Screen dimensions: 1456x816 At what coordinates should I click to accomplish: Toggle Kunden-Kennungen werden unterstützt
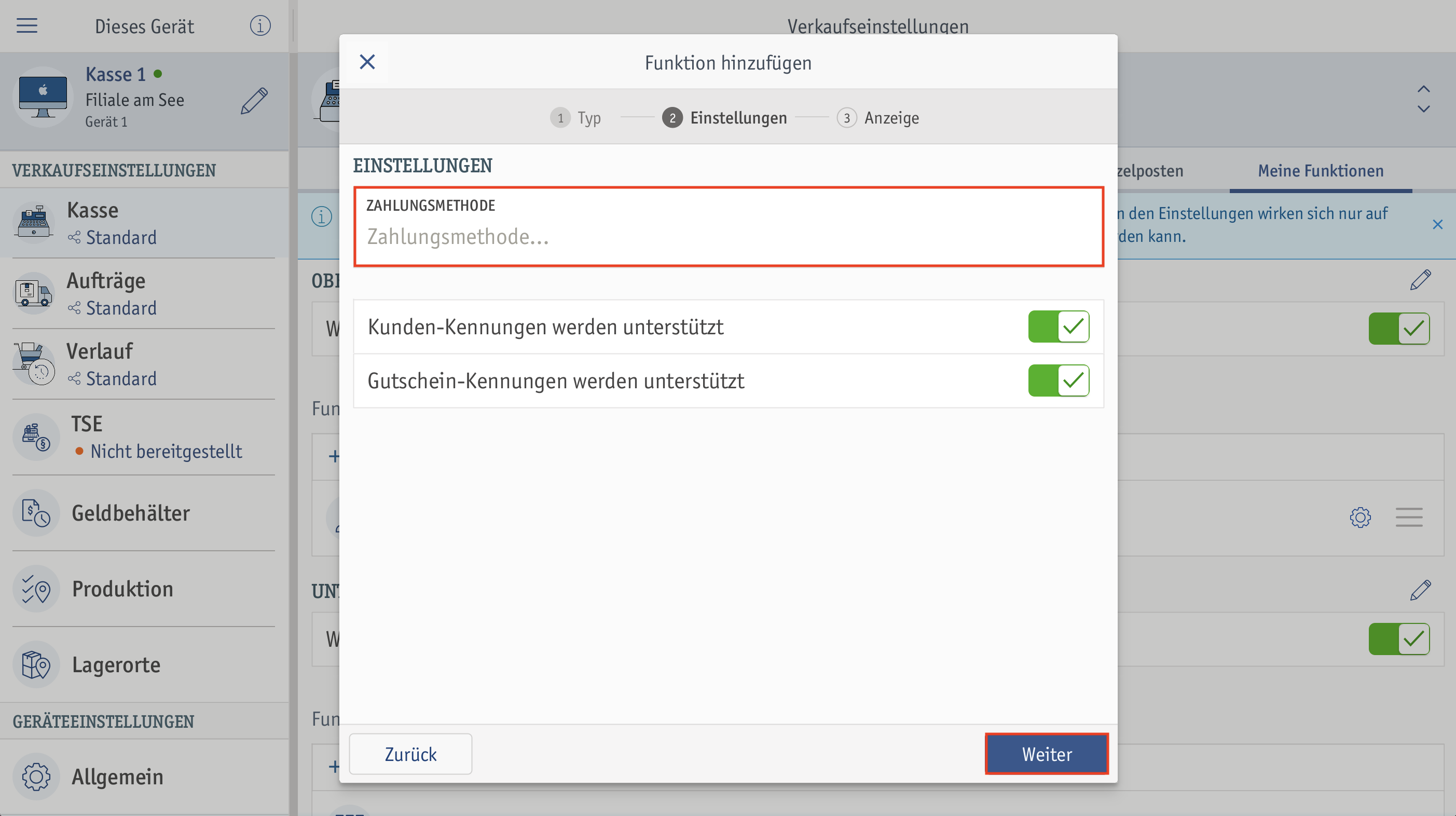pyautogui.click(x=1059, y=327)
